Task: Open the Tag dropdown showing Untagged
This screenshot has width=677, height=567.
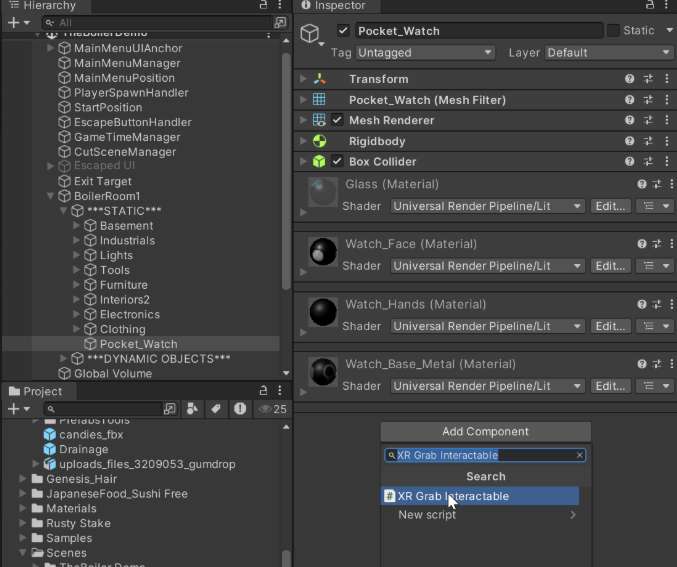Action: pos(425,53)
